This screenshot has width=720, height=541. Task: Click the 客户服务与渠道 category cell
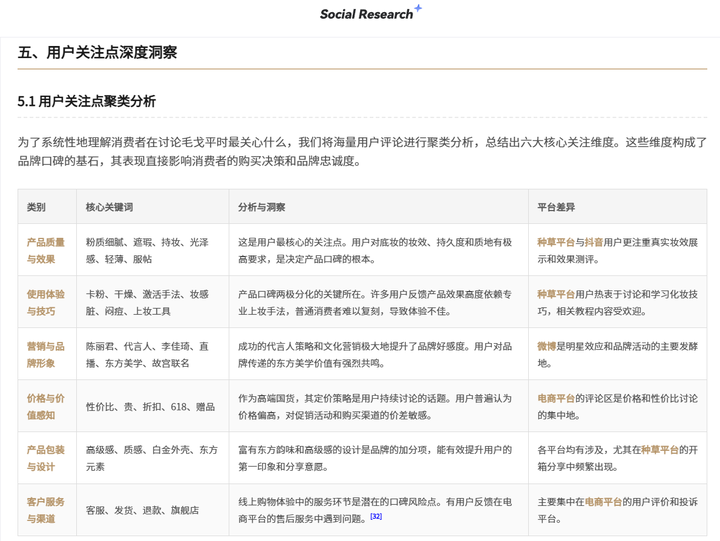click(x=46, y=510)
